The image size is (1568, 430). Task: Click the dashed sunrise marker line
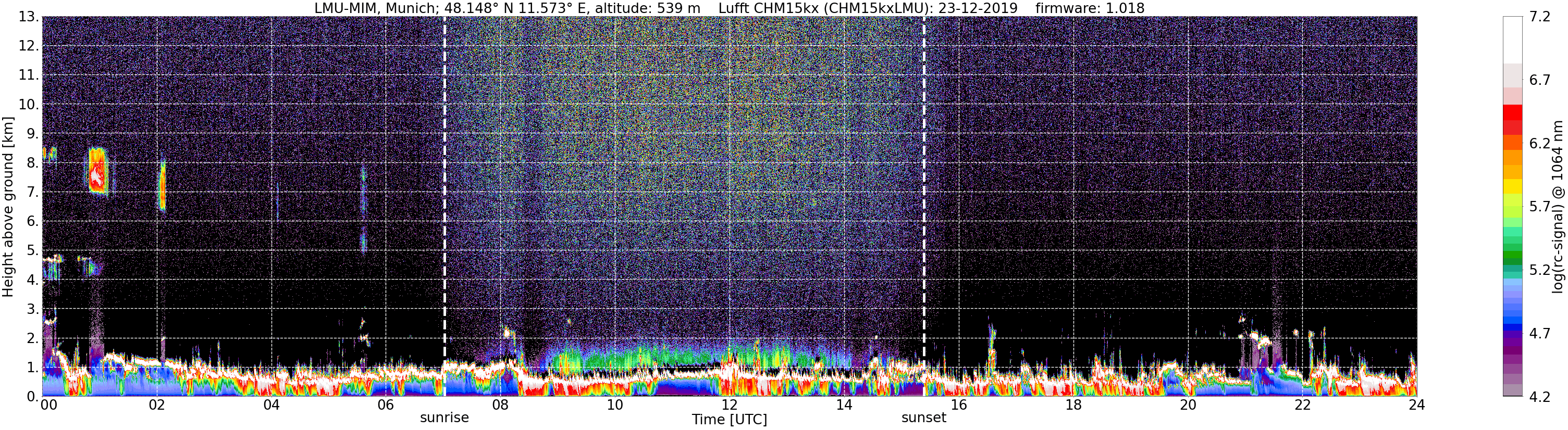445,207
